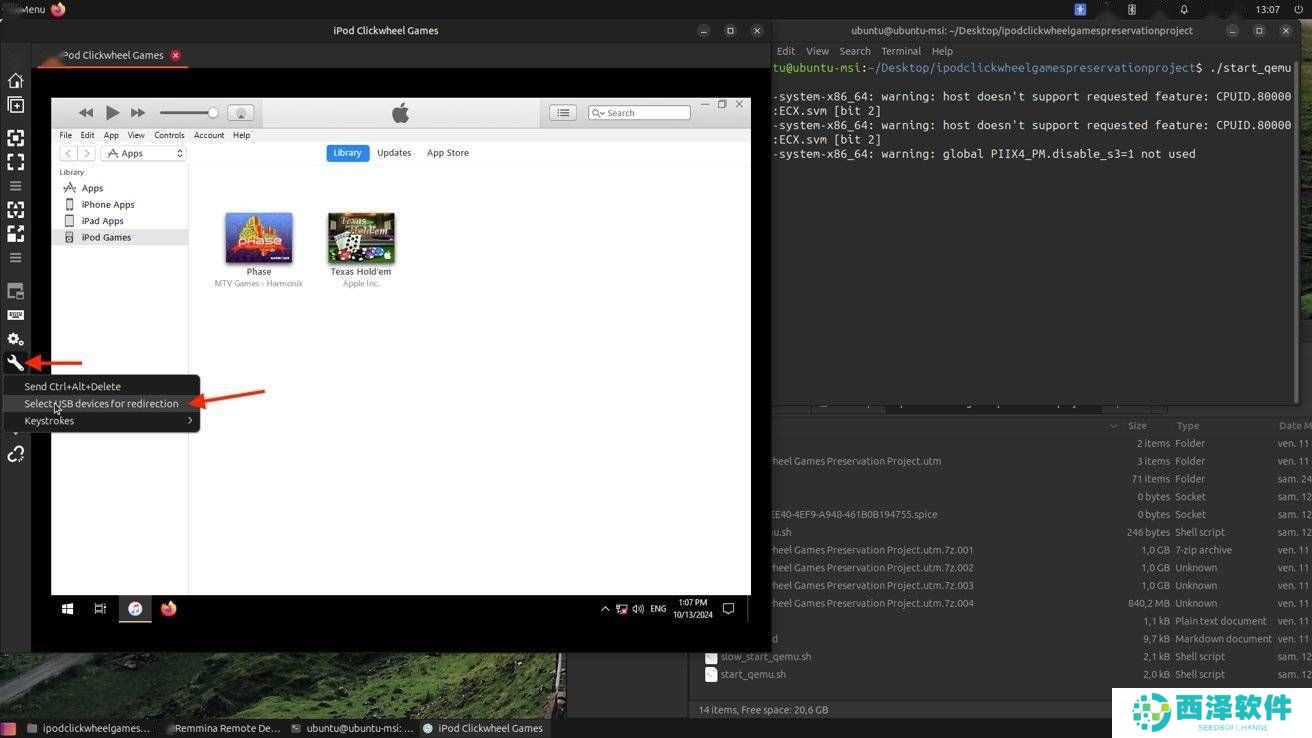Adjust the iTunes volume slider
1312x738 pixels.
tap(188, 113)
